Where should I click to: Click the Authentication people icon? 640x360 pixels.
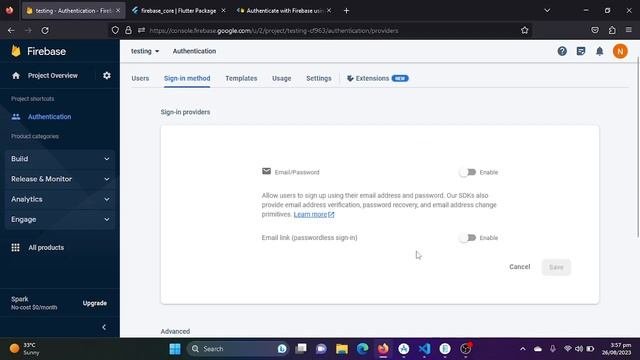pyautogui.click(x=16, y=117)
